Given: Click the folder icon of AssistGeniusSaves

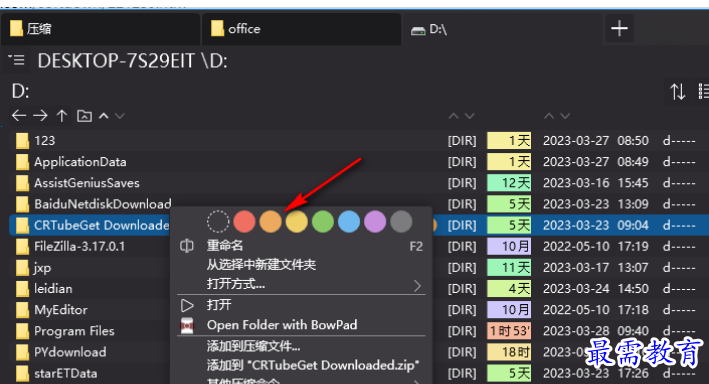Looking at the screenshot, I should [x=22, y=183].
